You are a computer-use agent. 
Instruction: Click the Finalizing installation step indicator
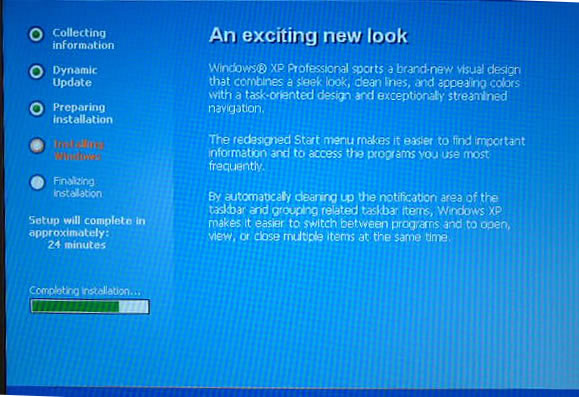point(37,182)
